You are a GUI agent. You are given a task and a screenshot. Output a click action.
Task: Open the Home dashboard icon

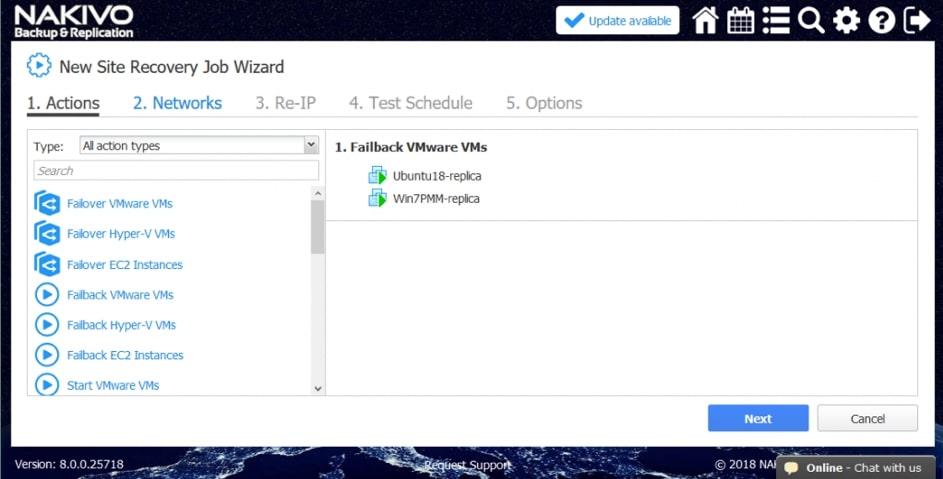[705, 21]
